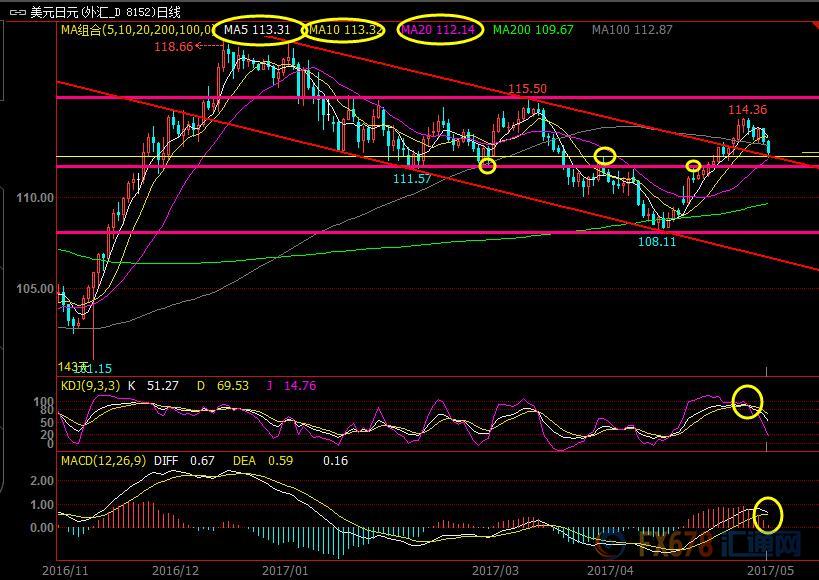Click the 115.50 peak price label
This screenshot has height=580, width=819.
click(528, 89)
